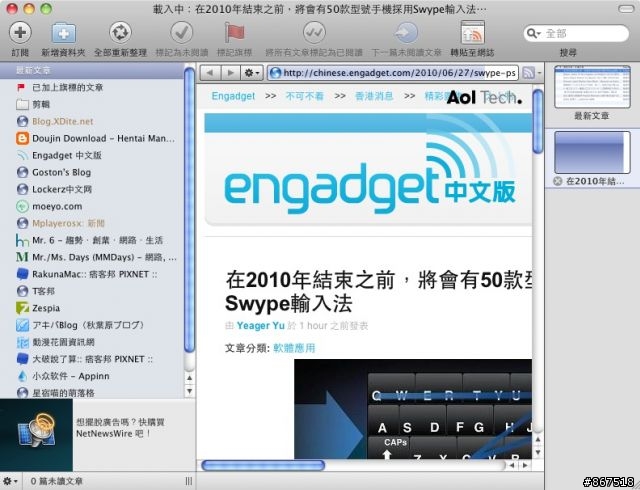
Task: Open the 軟體應用 category link
Action: (x=294, y=348)
